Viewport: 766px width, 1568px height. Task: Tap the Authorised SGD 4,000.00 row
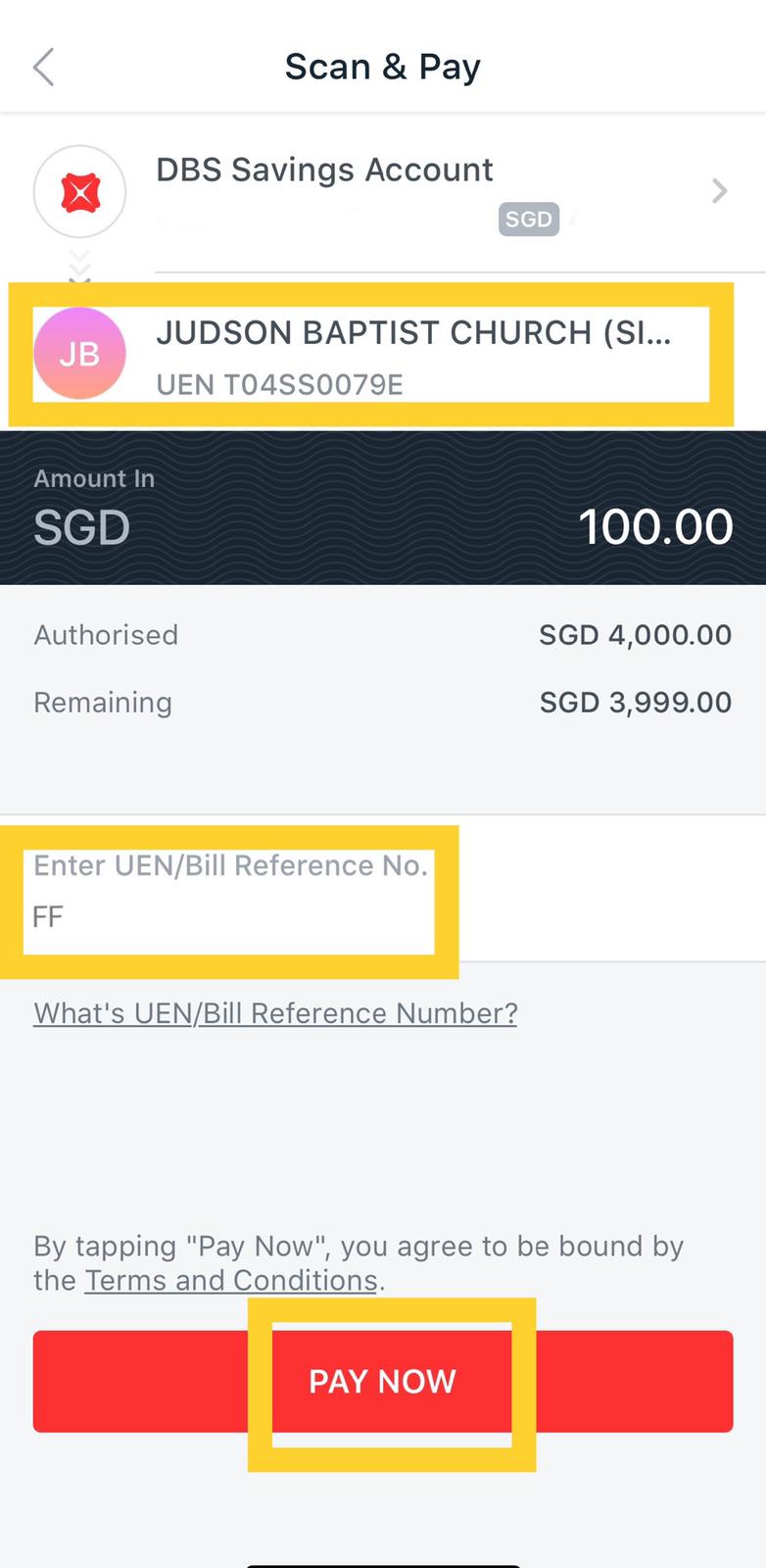(383, 635)
